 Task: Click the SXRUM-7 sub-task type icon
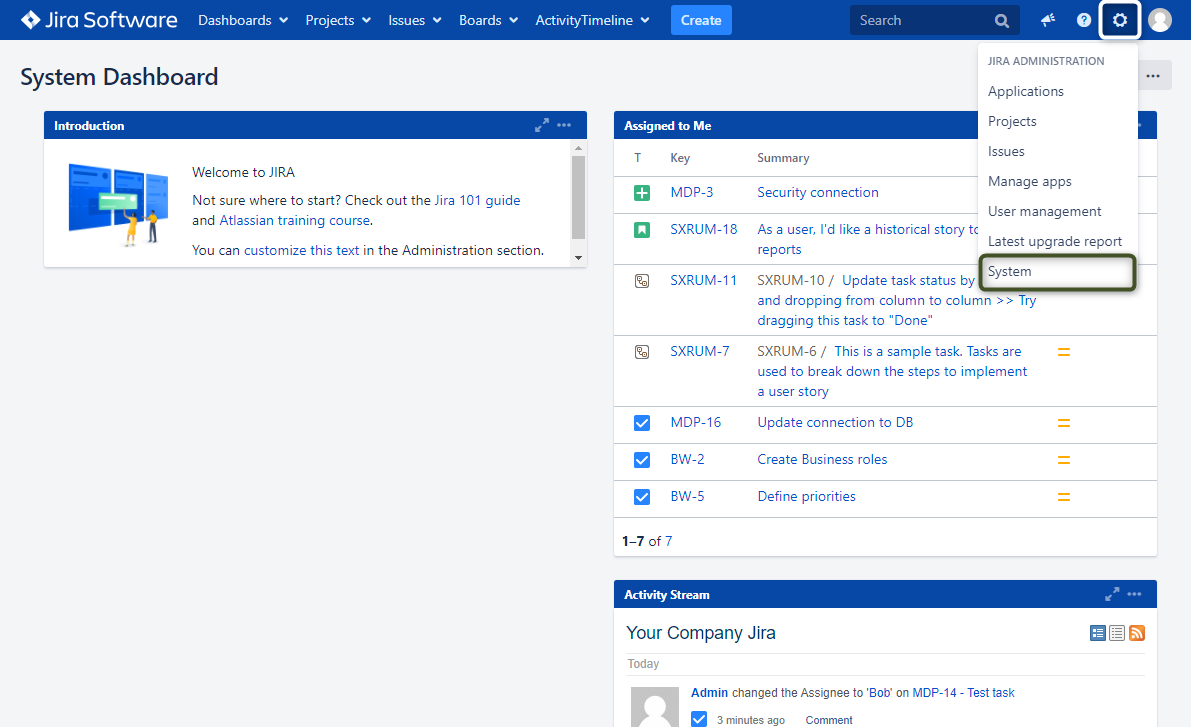[x=642, y=352]
